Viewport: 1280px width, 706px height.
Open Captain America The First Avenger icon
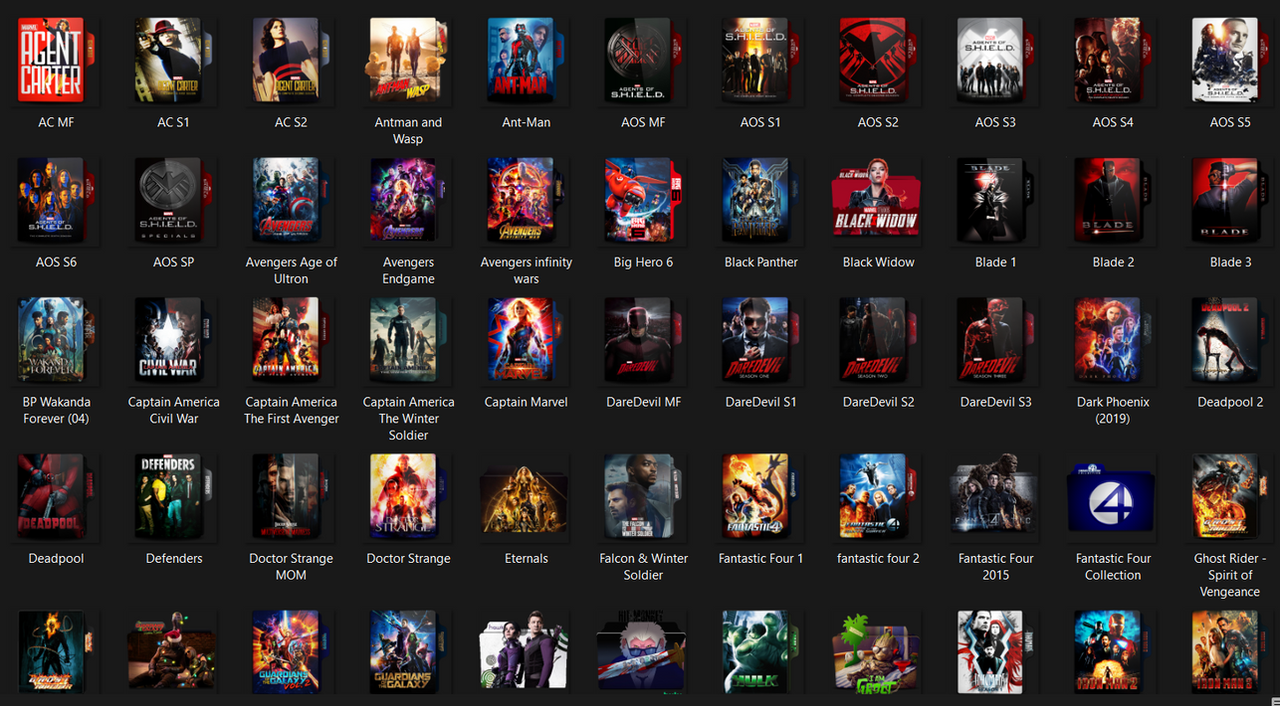(291, 340)
